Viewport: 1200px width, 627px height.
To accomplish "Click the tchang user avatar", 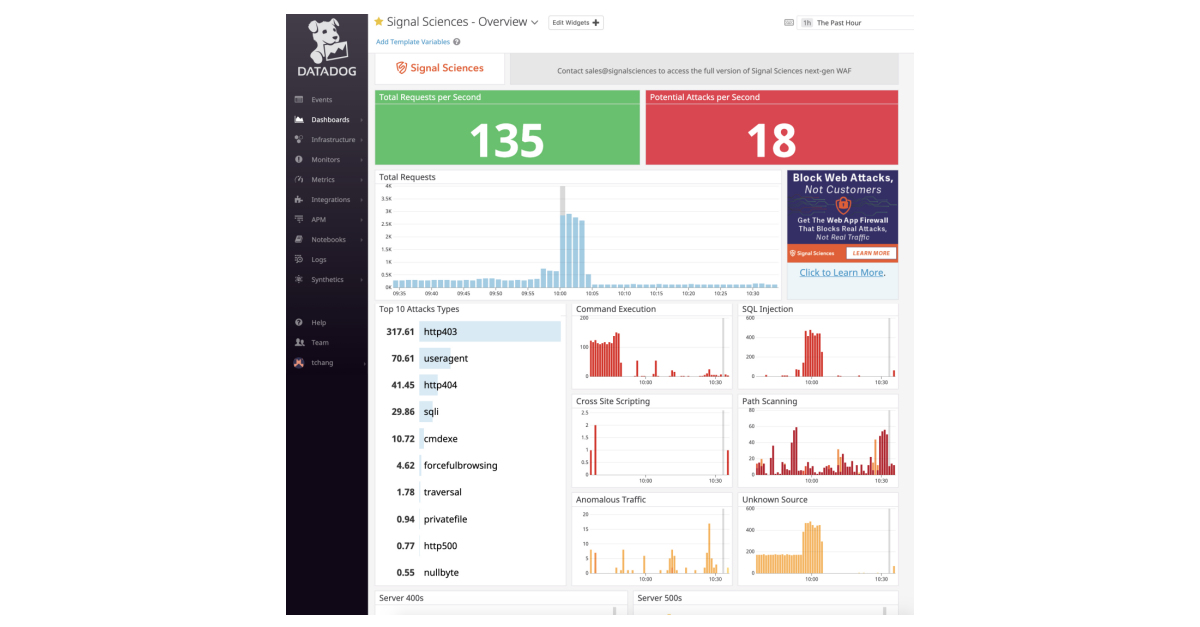I will pos(298,363).
